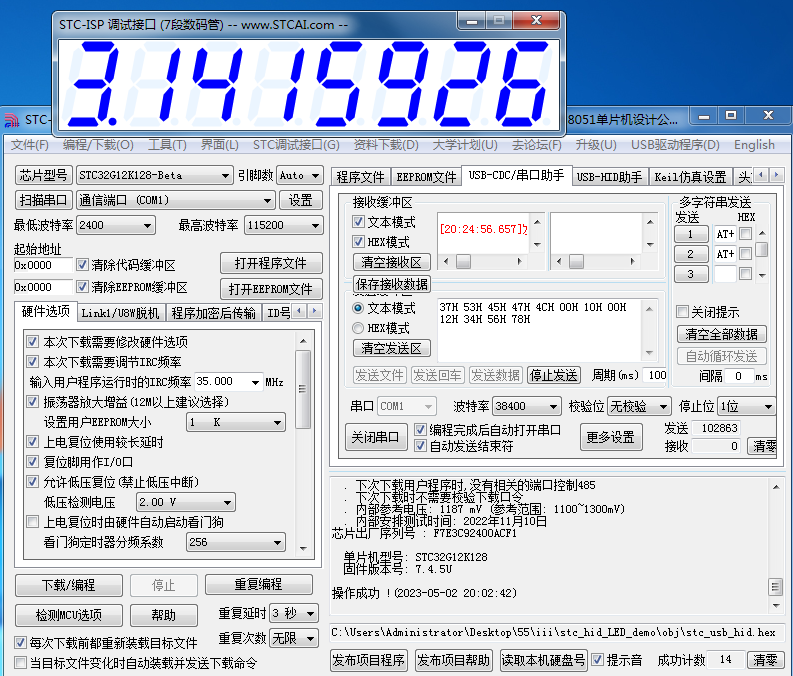Open 低压检测电压 2.00 V dropdown

coord(186,502)
